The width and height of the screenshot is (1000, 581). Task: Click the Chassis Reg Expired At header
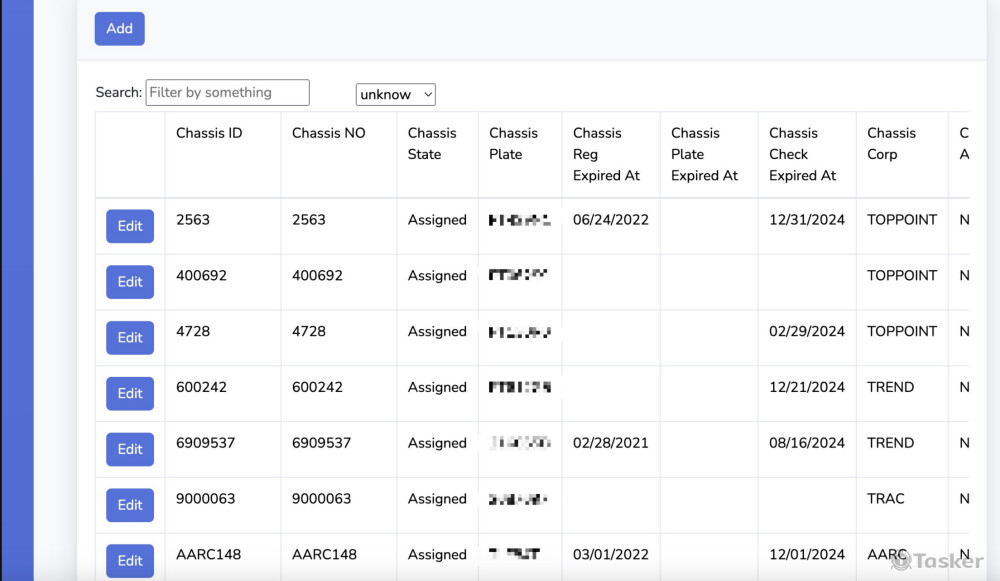click(606, 154)
